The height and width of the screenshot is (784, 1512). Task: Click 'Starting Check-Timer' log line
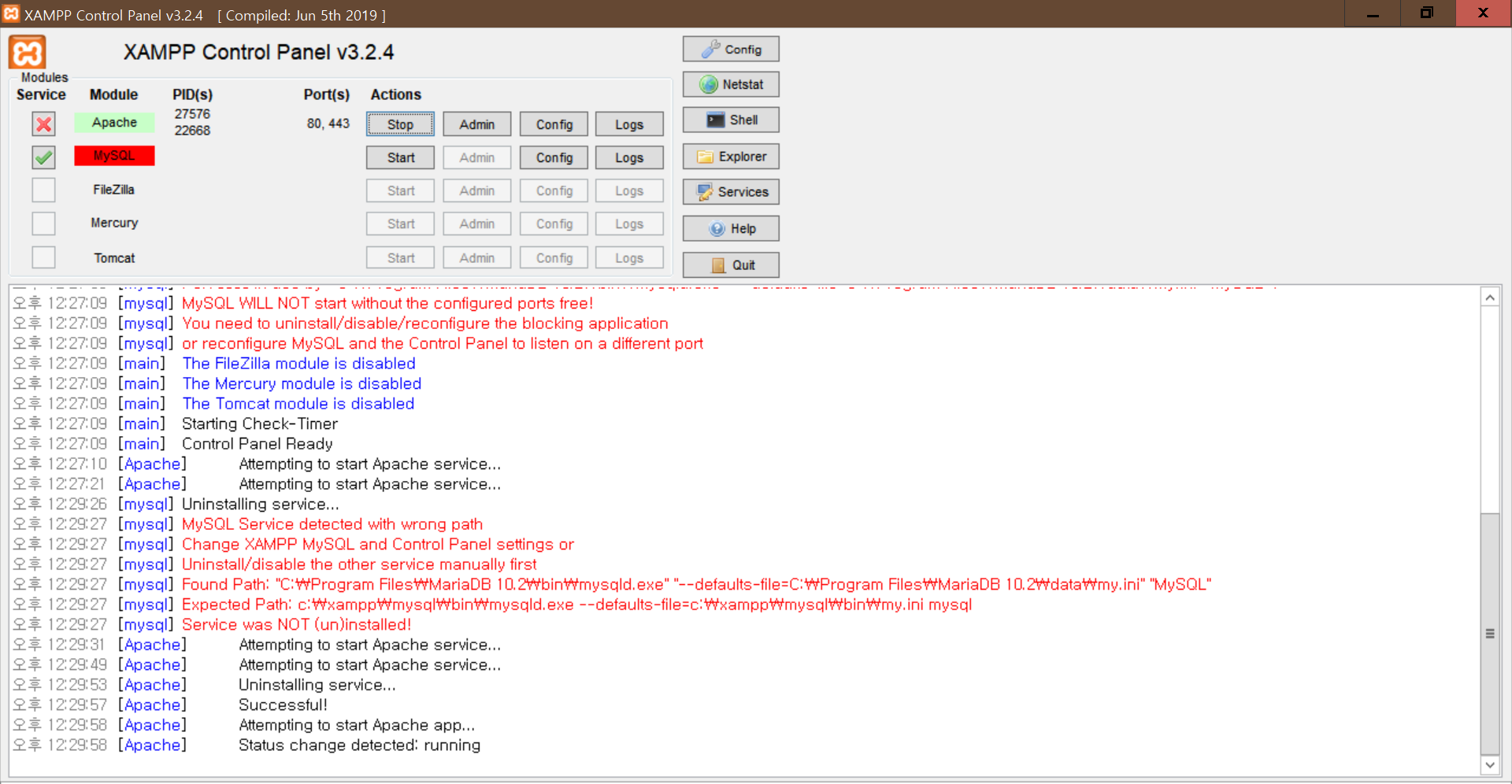[x=260, y=423]
